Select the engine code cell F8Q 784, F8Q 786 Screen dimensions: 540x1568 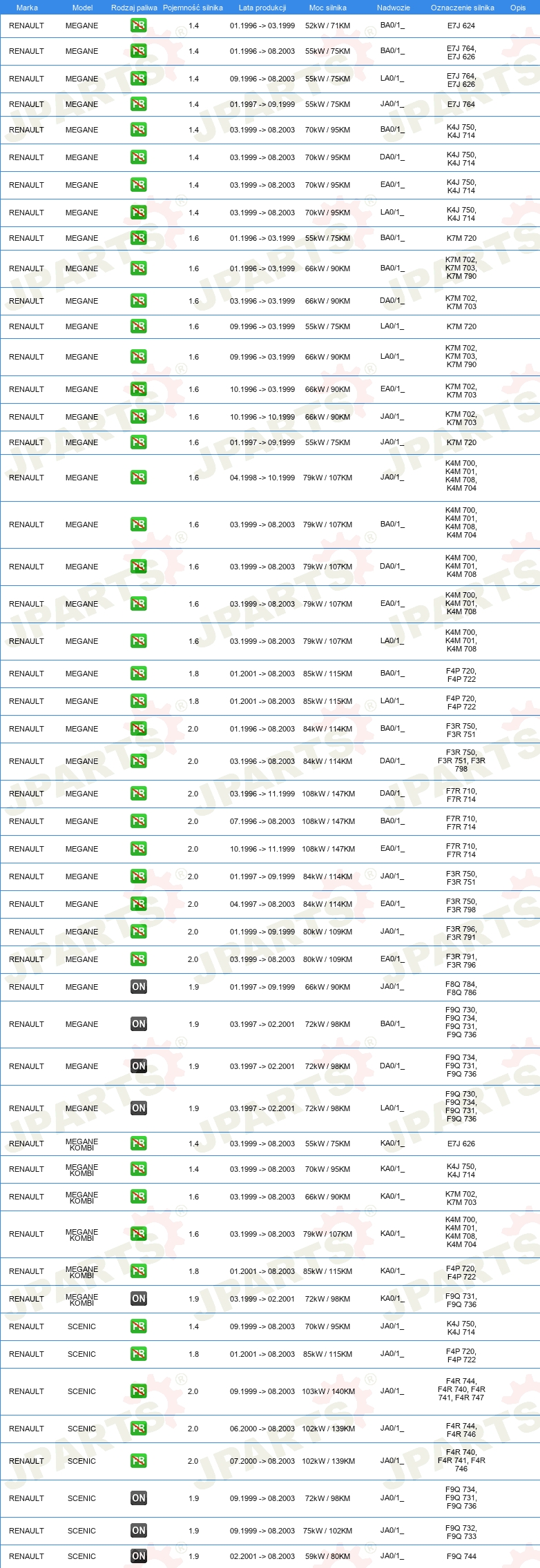pyautogui.click(x=461, y=987)
